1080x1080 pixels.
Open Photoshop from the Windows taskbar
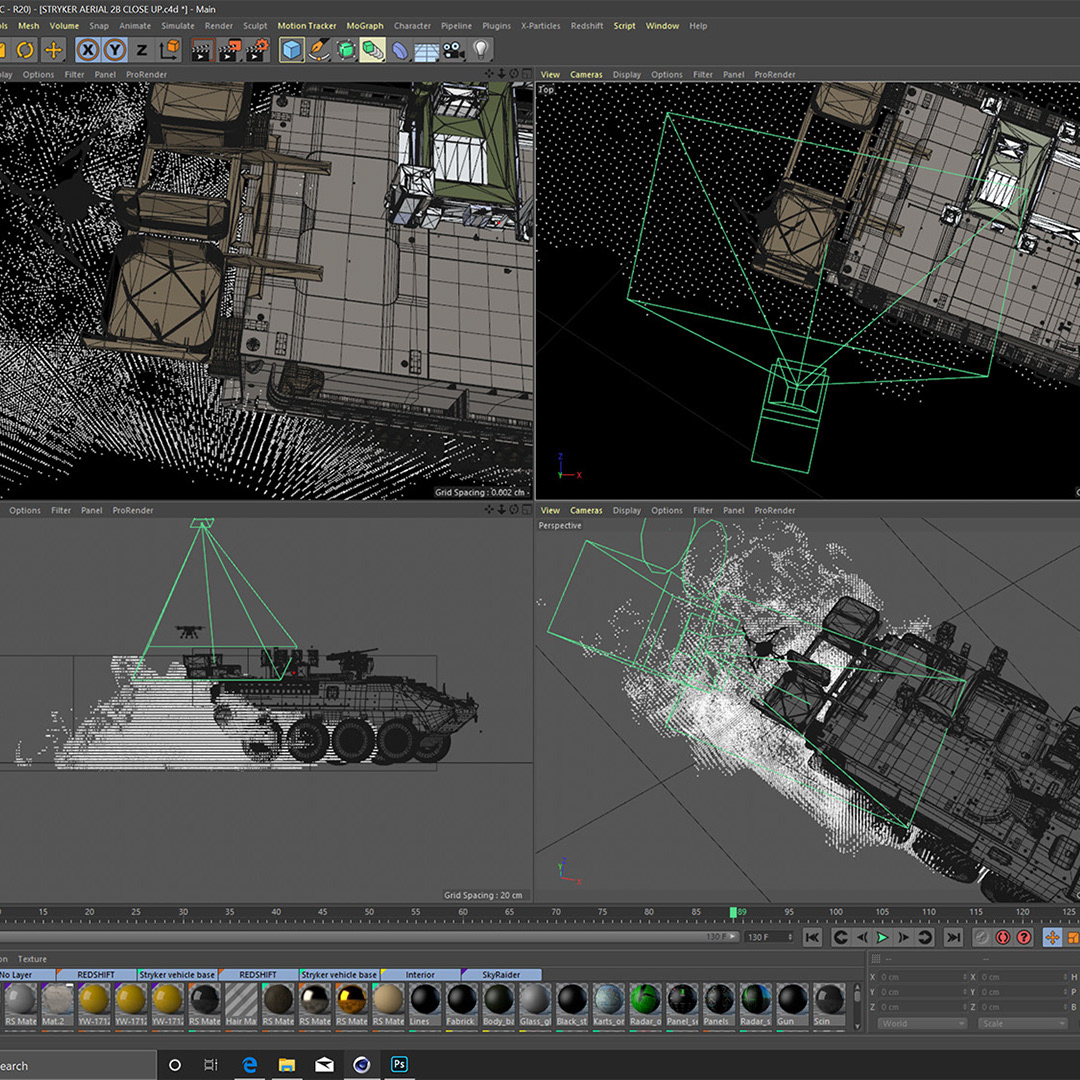point(399,1064)
